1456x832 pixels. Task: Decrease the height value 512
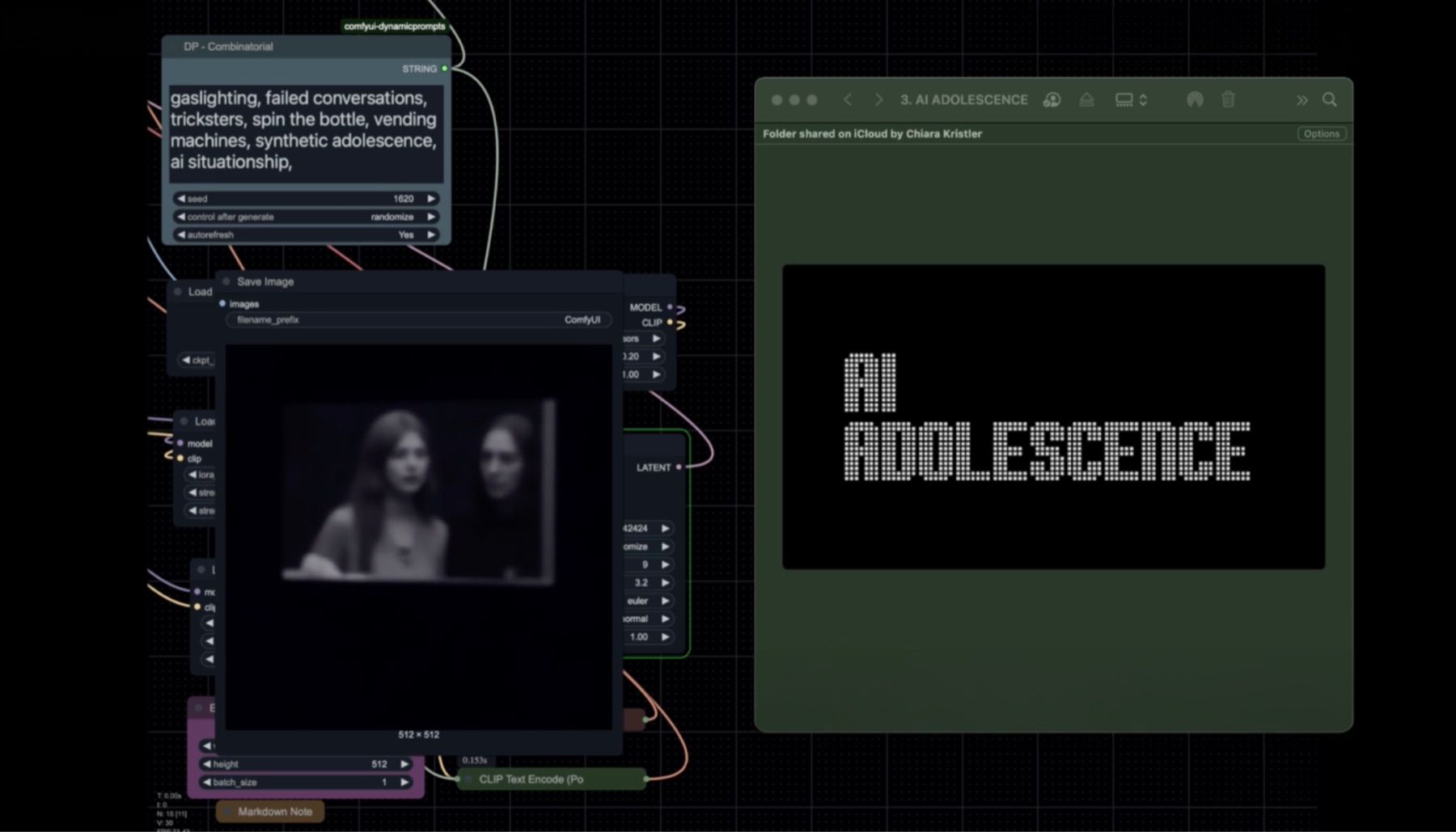[x=207, y=763]
